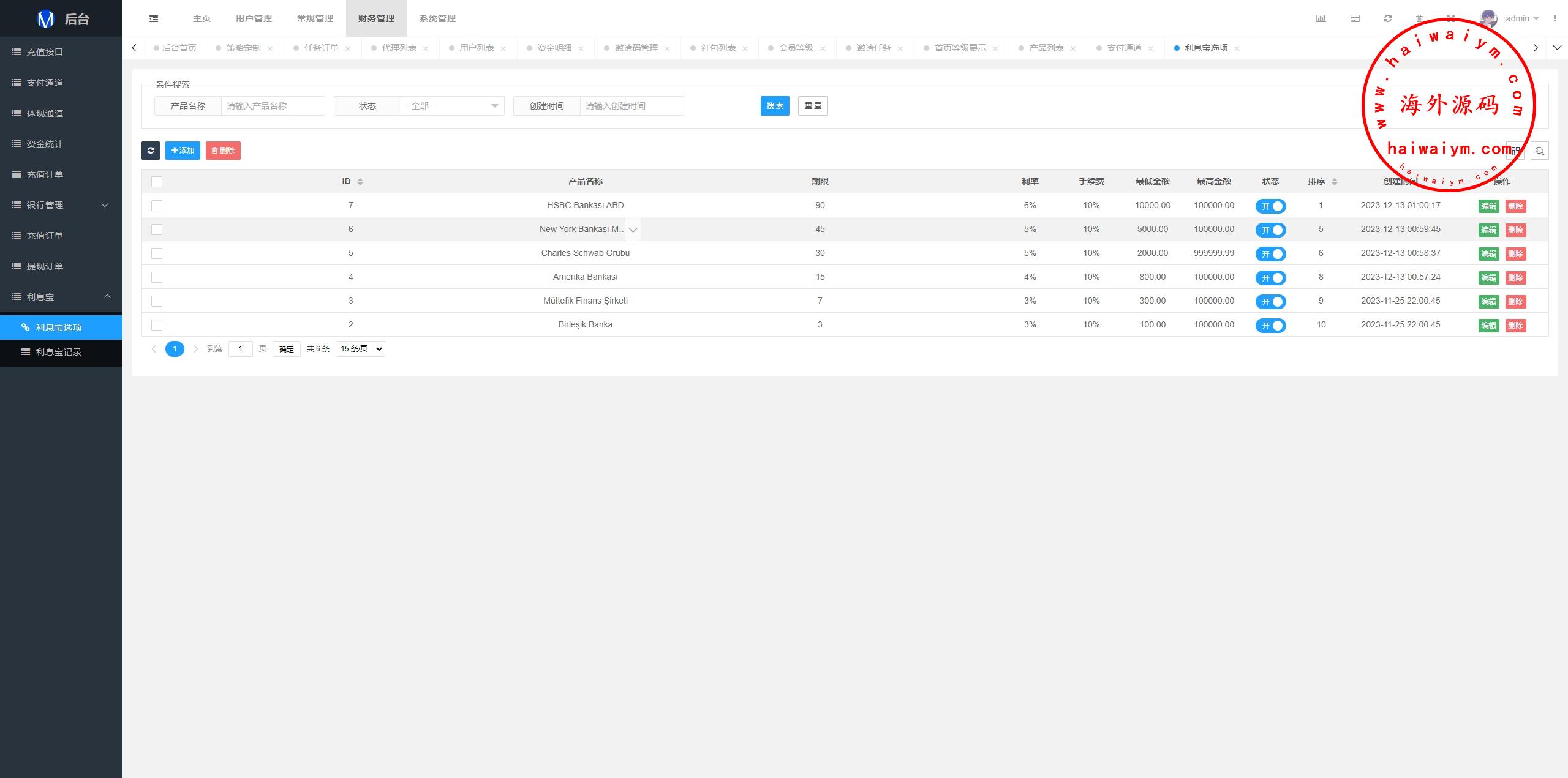This screenshot has width=1568, height=778.
Task: Click the 产品名称 input field
Action: [273, 106]
